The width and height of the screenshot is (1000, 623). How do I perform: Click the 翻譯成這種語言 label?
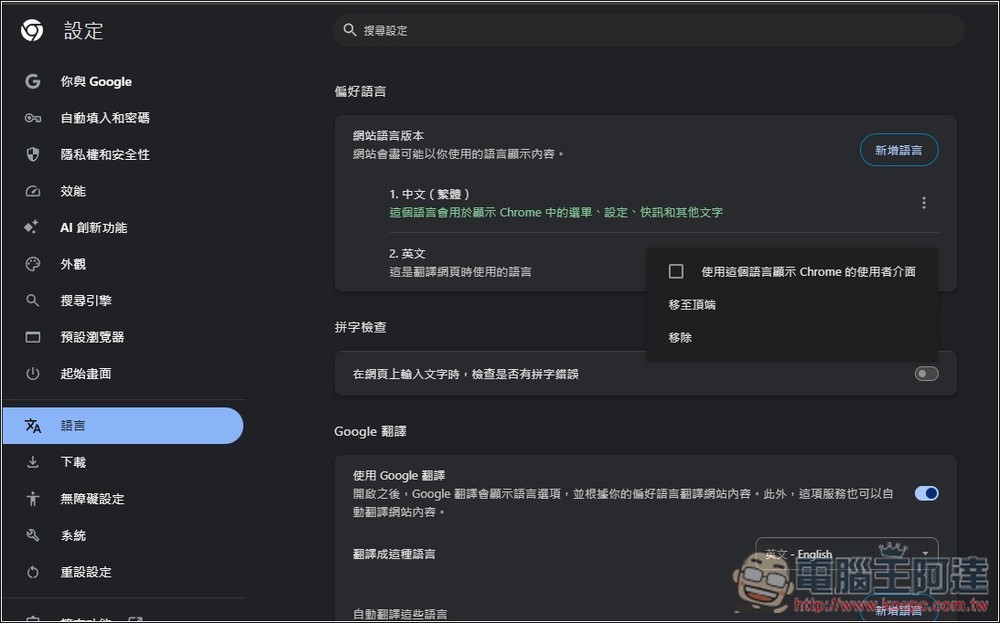click(x=394, y=553)
